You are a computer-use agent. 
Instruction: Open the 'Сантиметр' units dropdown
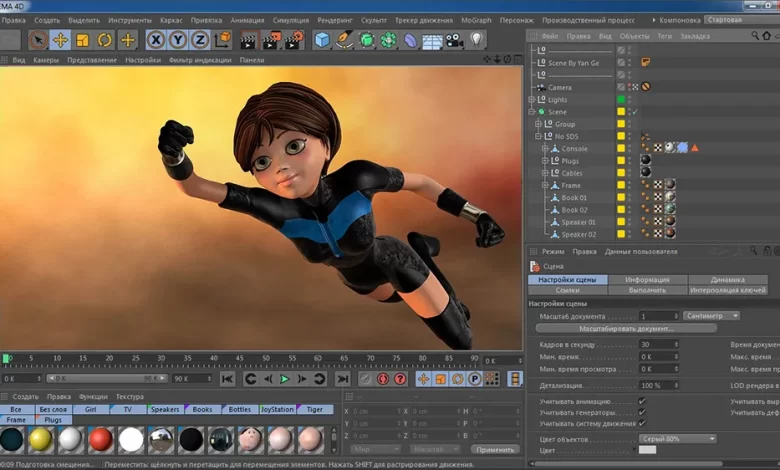[x=712, y=316]
